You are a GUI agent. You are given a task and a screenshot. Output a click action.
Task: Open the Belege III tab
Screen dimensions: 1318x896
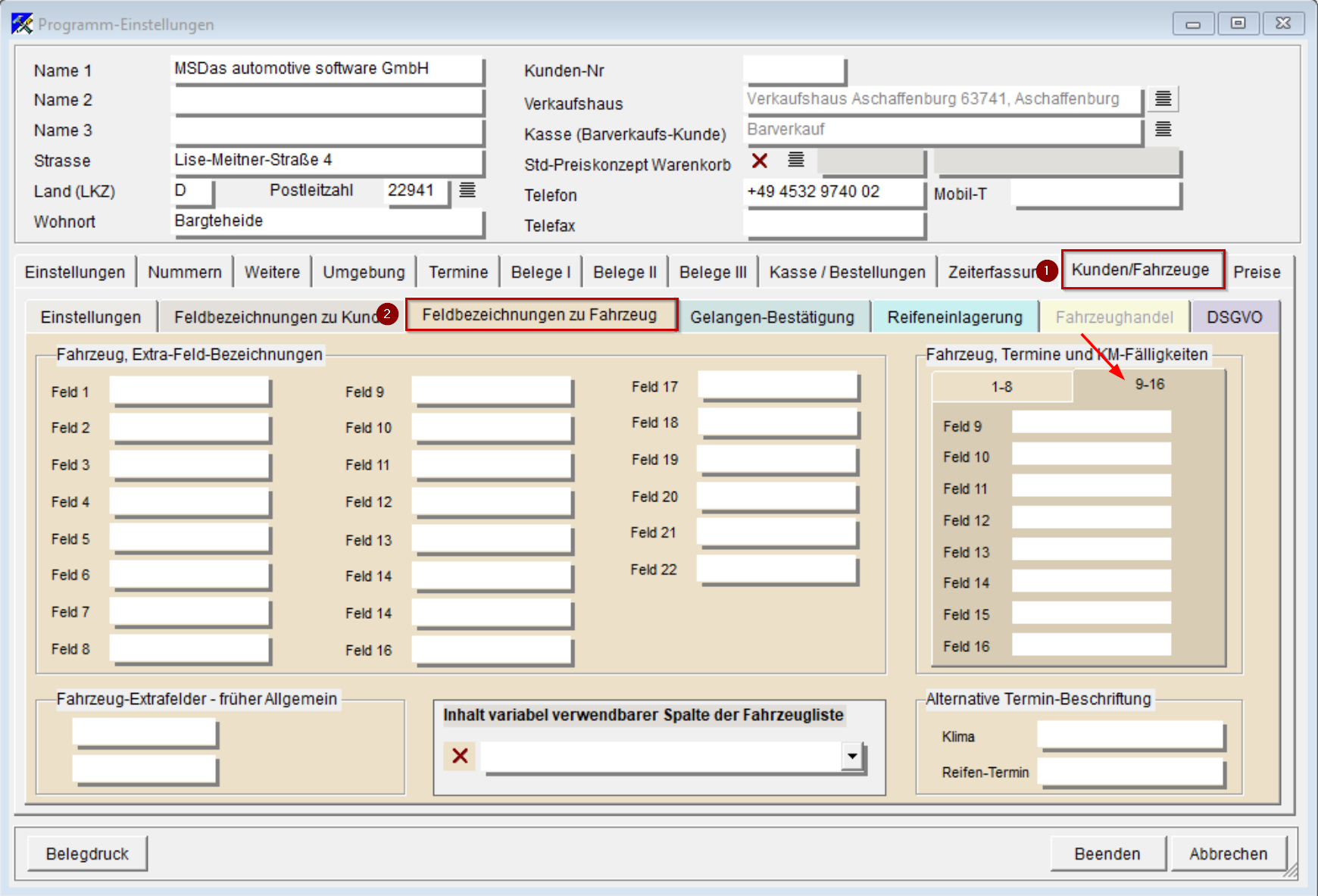pos(713,272)
